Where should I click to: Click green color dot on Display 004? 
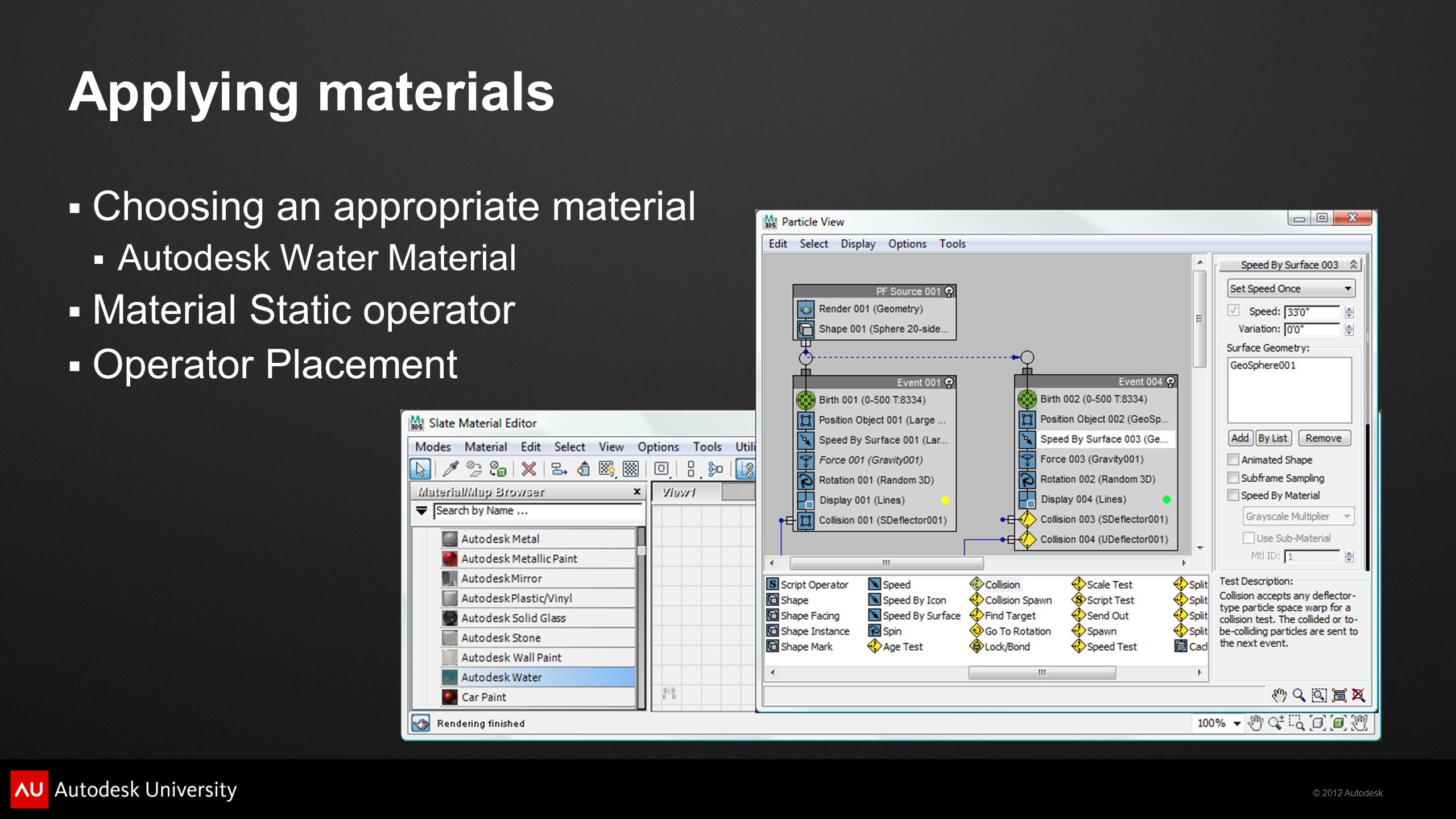(1167, 499)
